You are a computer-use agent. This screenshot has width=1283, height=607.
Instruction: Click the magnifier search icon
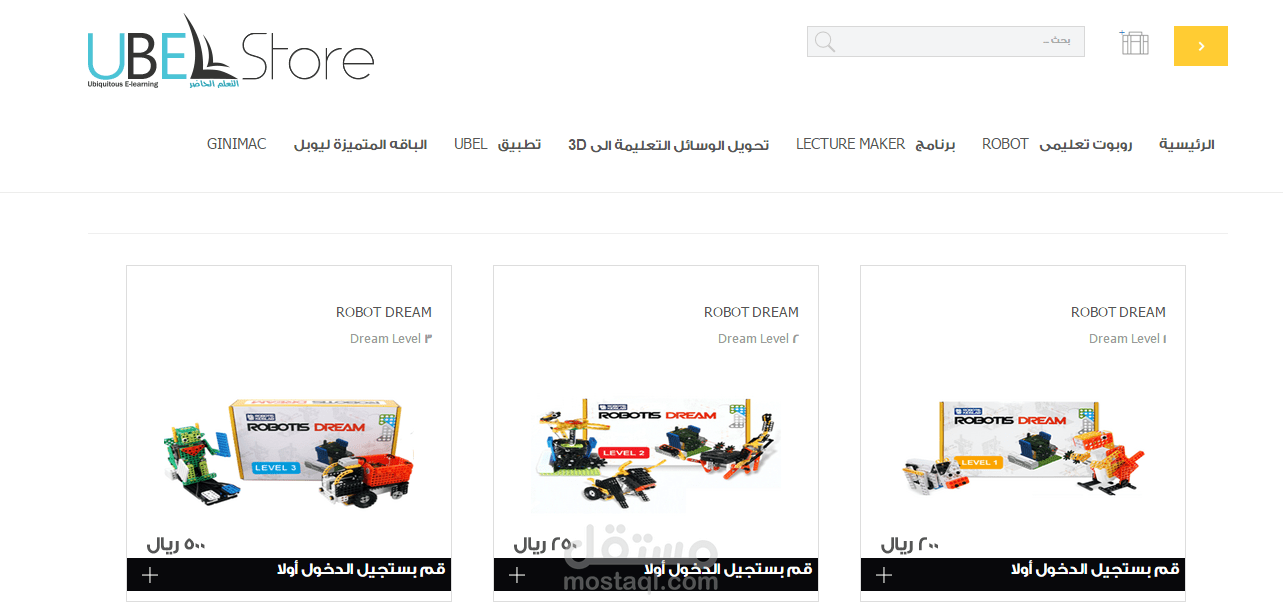tap(825, 41)
